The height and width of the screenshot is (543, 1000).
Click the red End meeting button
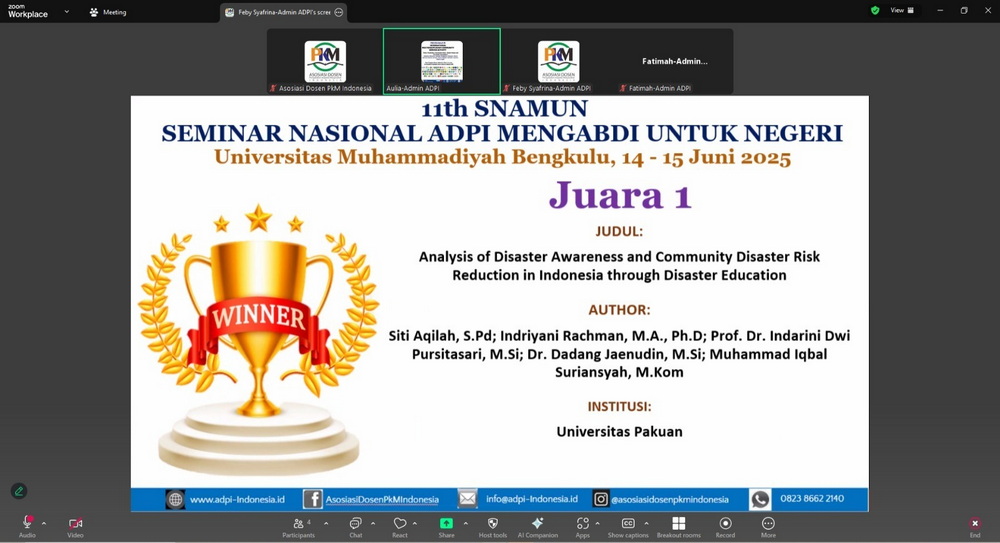pos(974,526)
